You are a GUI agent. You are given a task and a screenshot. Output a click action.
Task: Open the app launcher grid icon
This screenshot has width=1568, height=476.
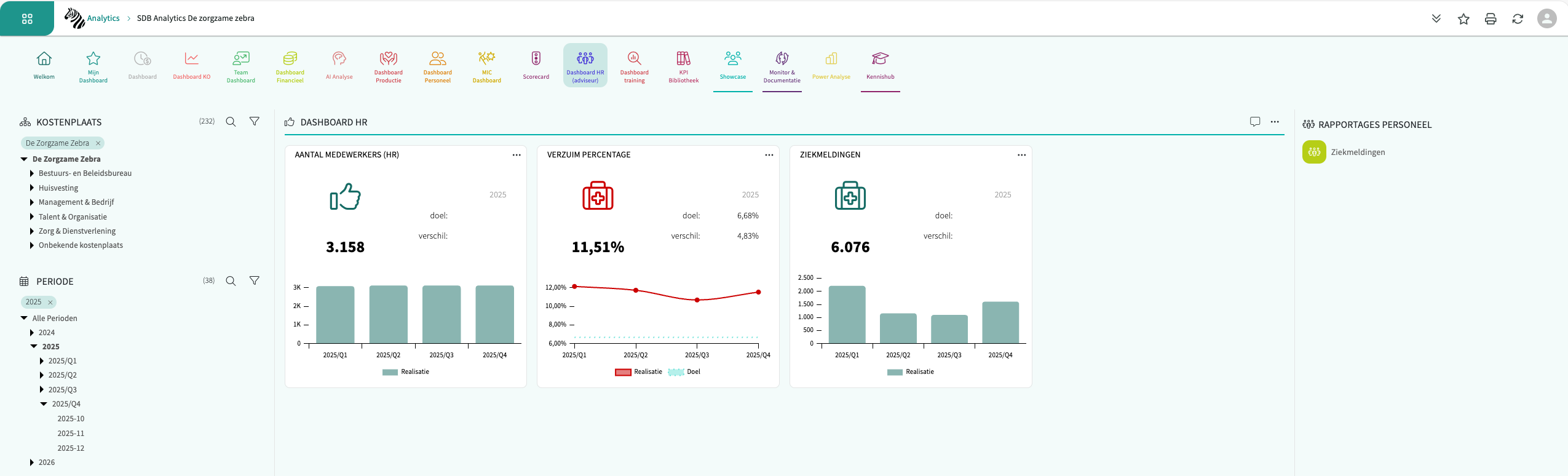tap(27, 18)
